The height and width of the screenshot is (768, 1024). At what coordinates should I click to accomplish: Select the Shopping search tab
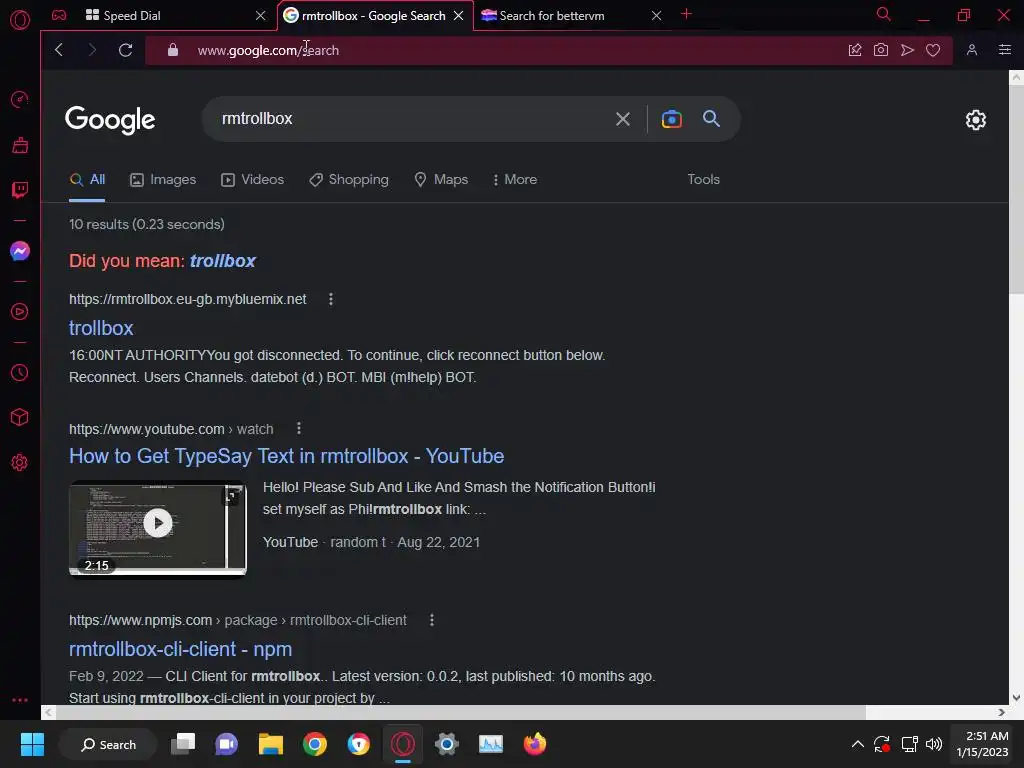349,180
